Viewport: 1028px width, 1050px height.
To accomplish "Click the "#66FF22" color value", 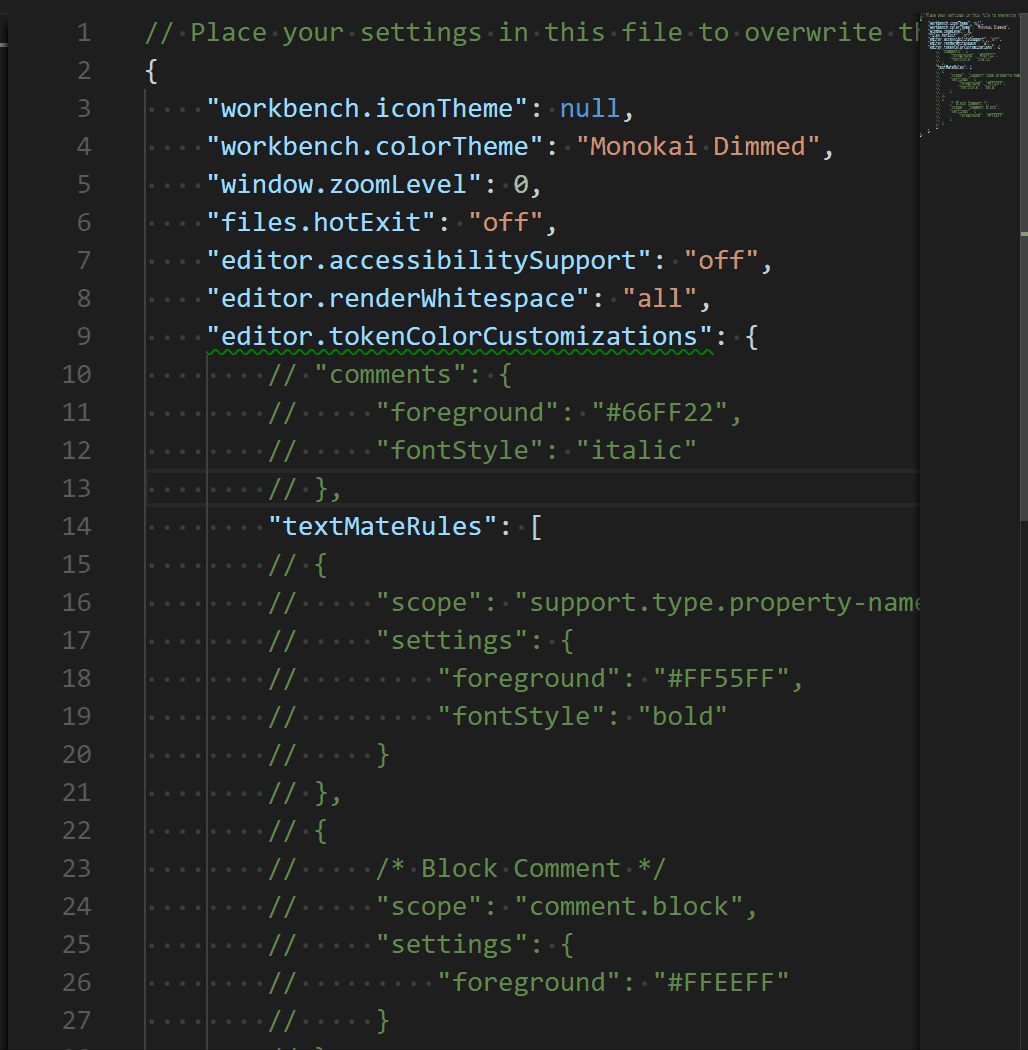I will (x=659, y=413).
